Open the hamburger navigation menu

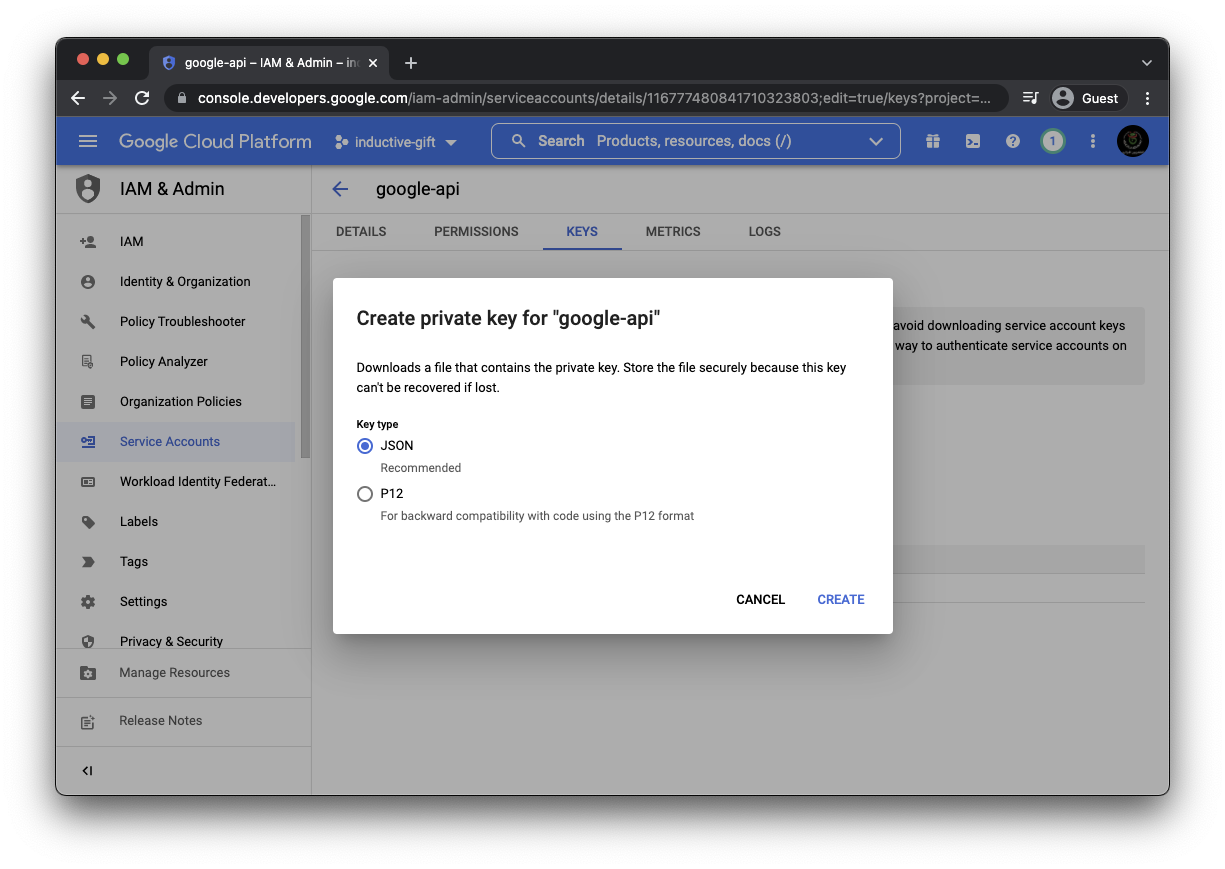88,142
